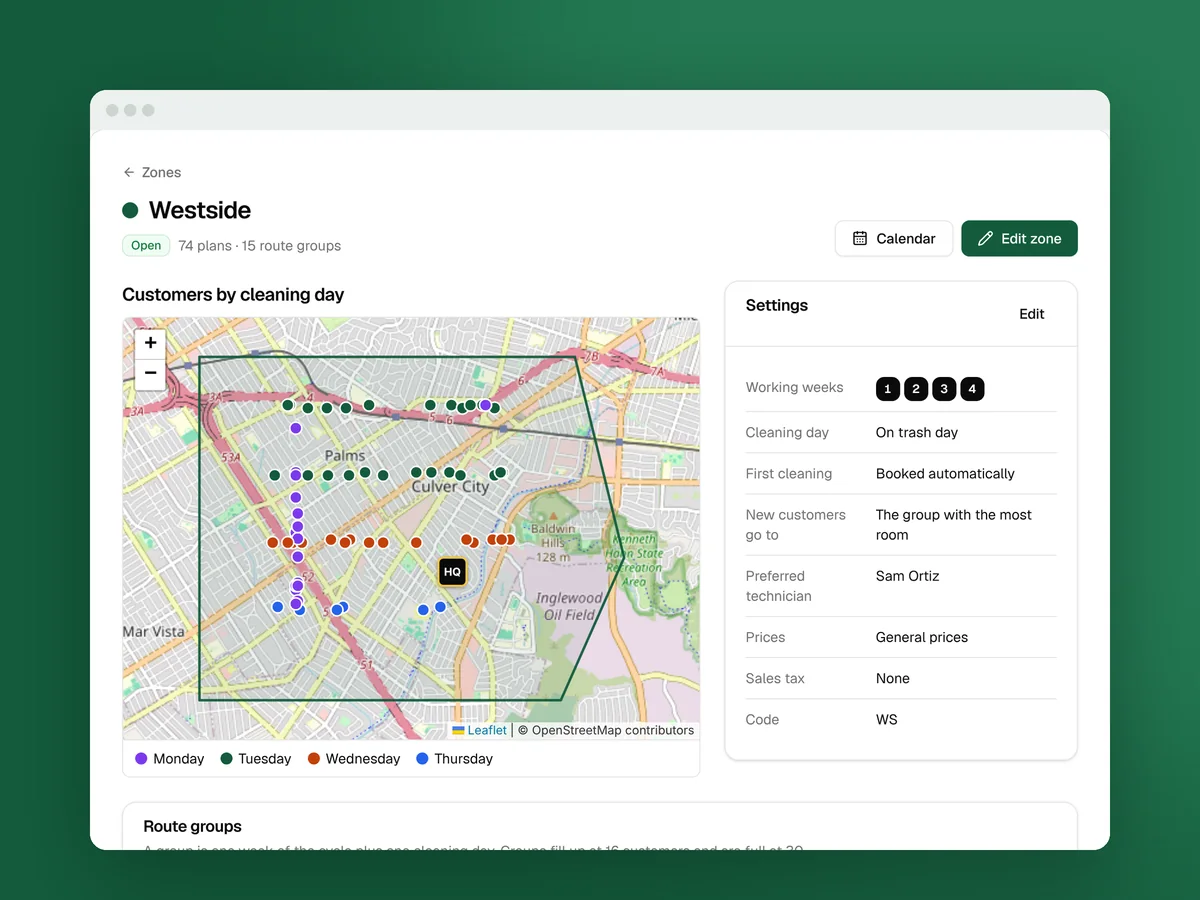
Task: Click the Open status badge
Action: coord(146,245)
